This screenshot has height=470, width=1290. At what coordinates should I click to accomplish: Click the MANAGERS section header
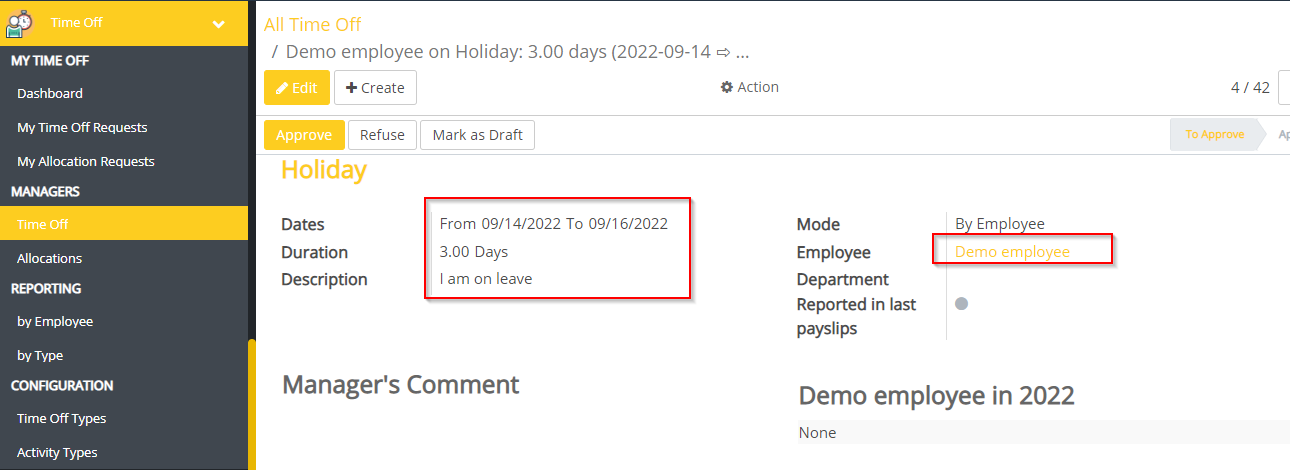pos(45,191)
